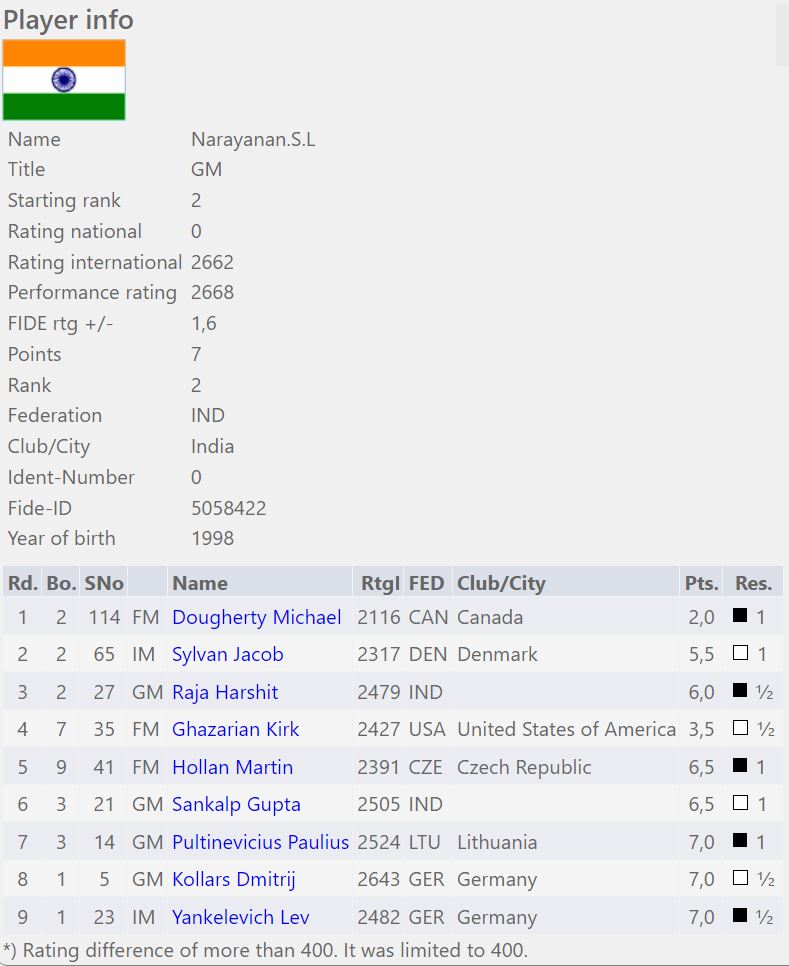Open Yankelevich Lev player link
Screen dimensions: 789x966
(240, 917)
